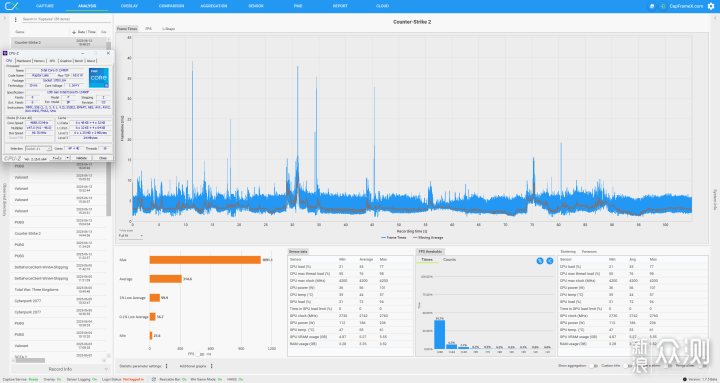
Task: Expand the collapsed left observed directory panel
Action: [x=5, y=18]
